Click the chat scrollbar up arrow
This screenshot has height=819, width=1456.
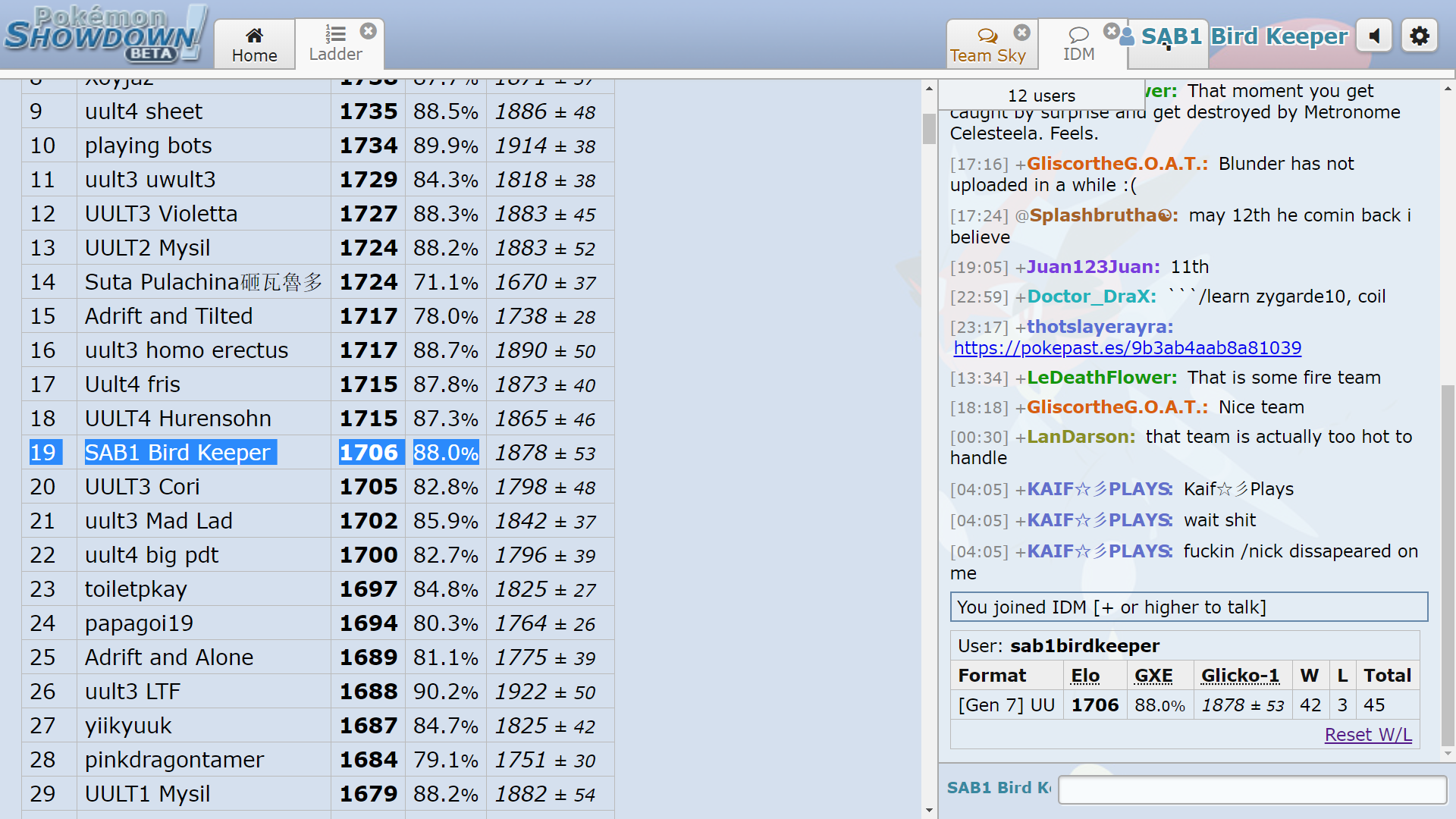tap(1448, 89)
